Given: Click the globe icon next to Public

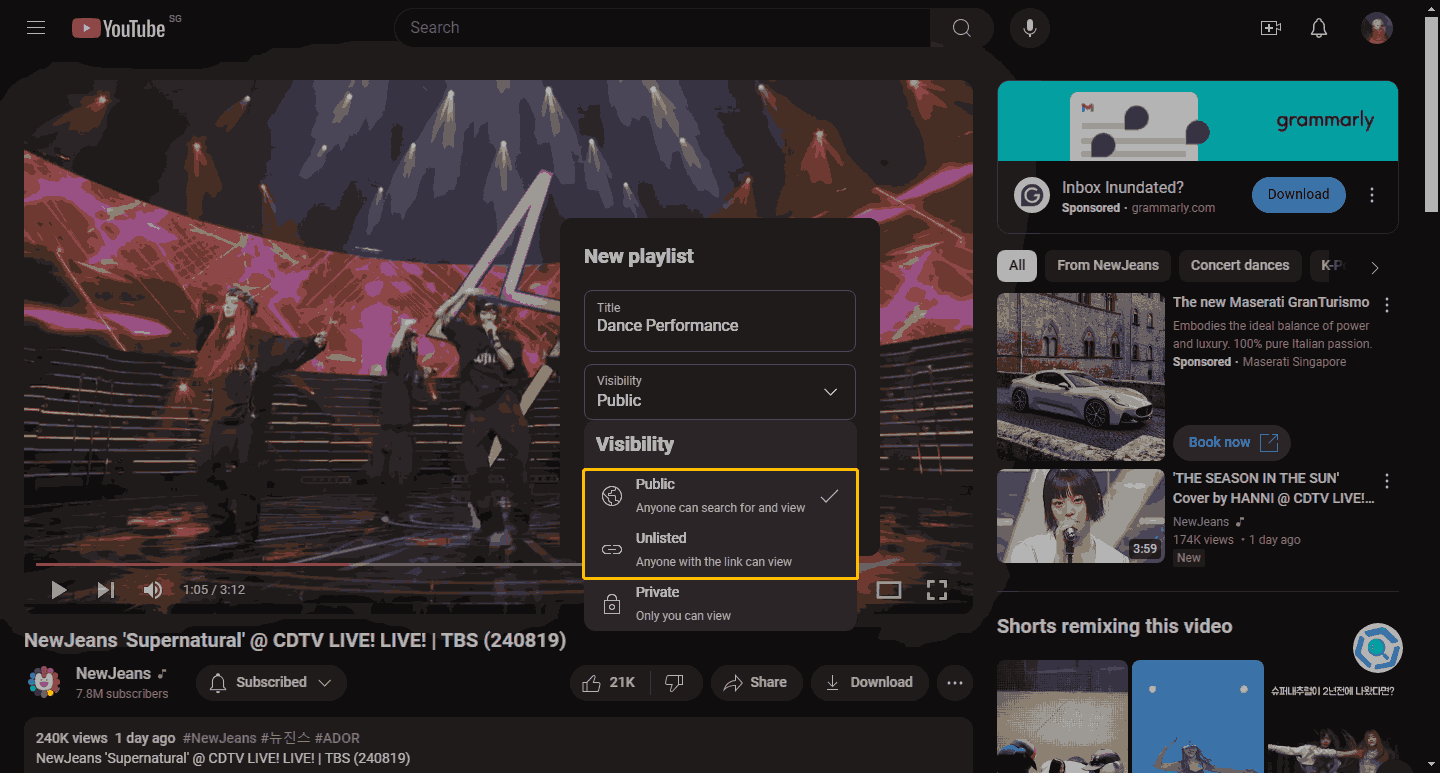Looking at the screenshot, I should pyautogui.click(x=611, y=496).
